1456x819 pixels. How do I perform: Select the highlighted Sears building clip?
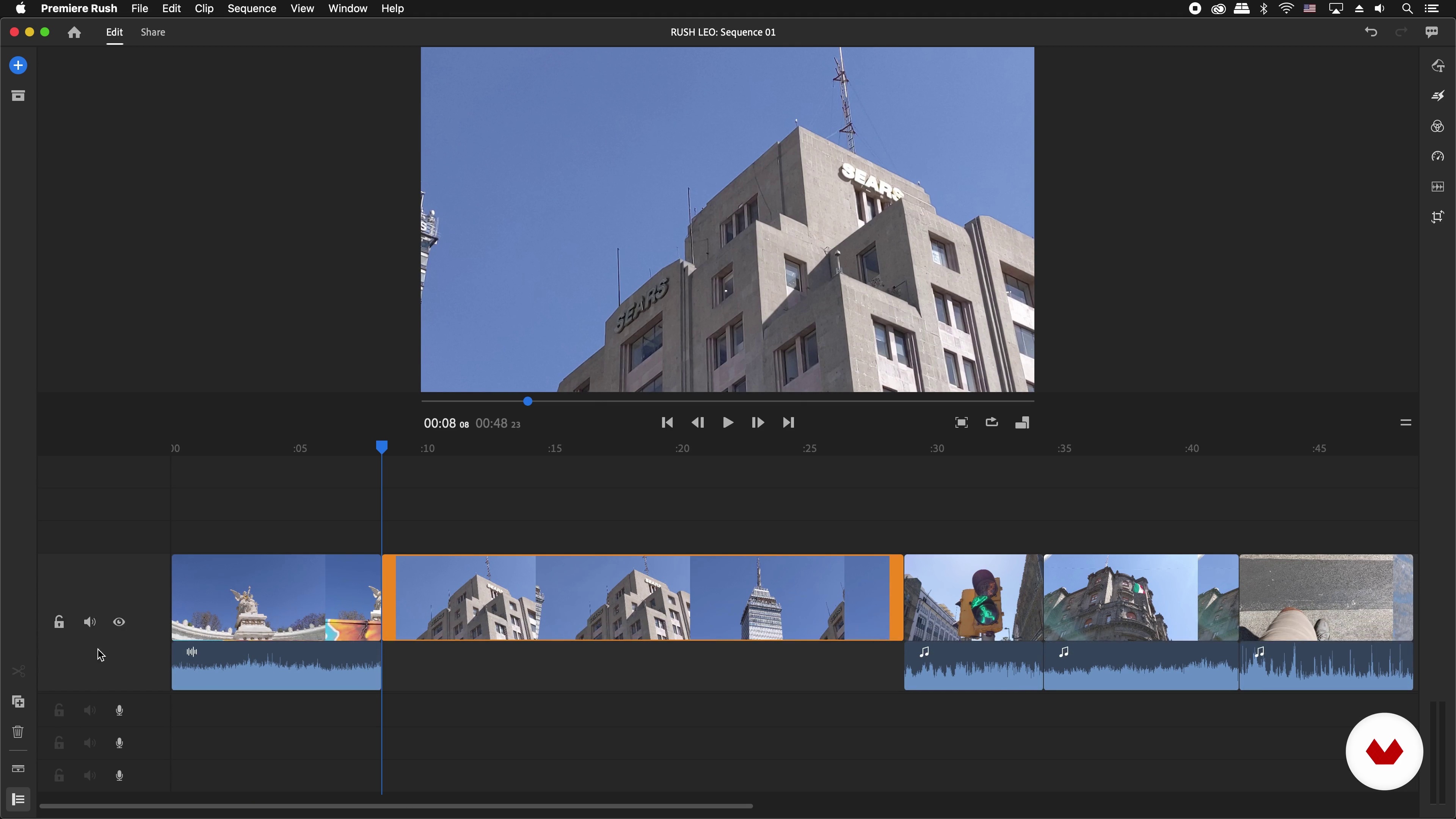tap(643, 598)
